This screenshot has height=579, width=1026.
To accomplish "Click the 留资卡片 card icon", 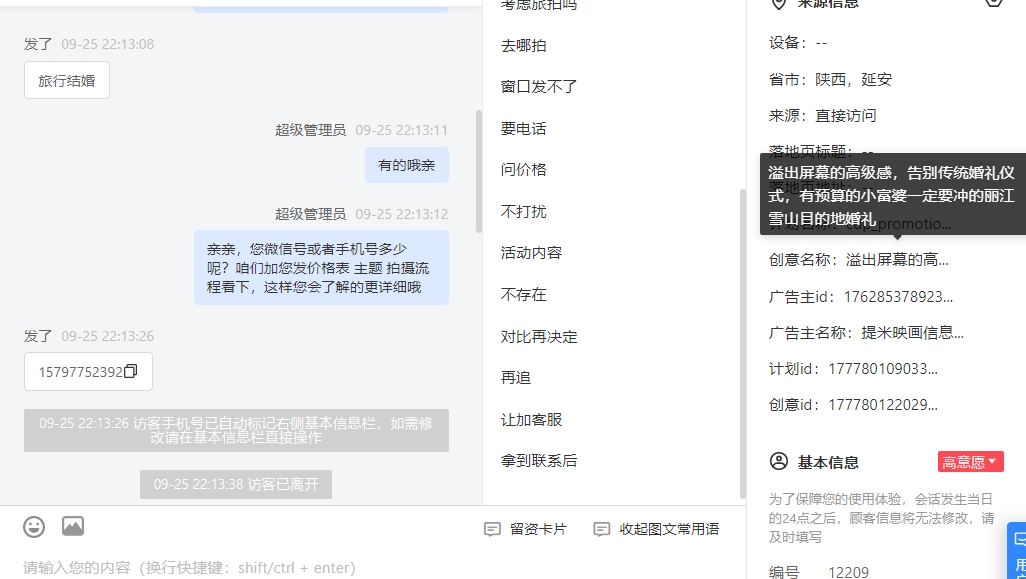I will pyautogui.click(x=492, y=529).
